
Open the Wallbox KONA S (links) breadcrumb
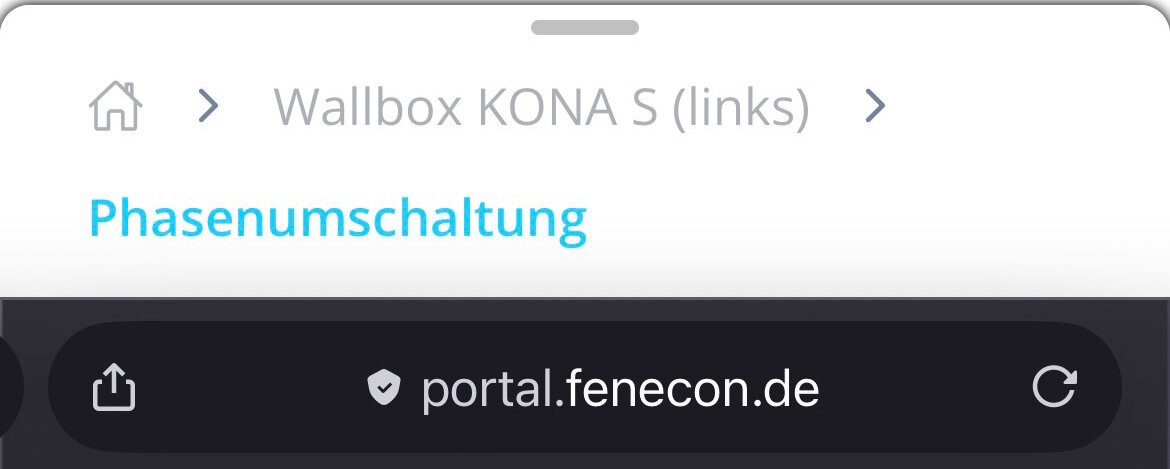tap(542, 107)
